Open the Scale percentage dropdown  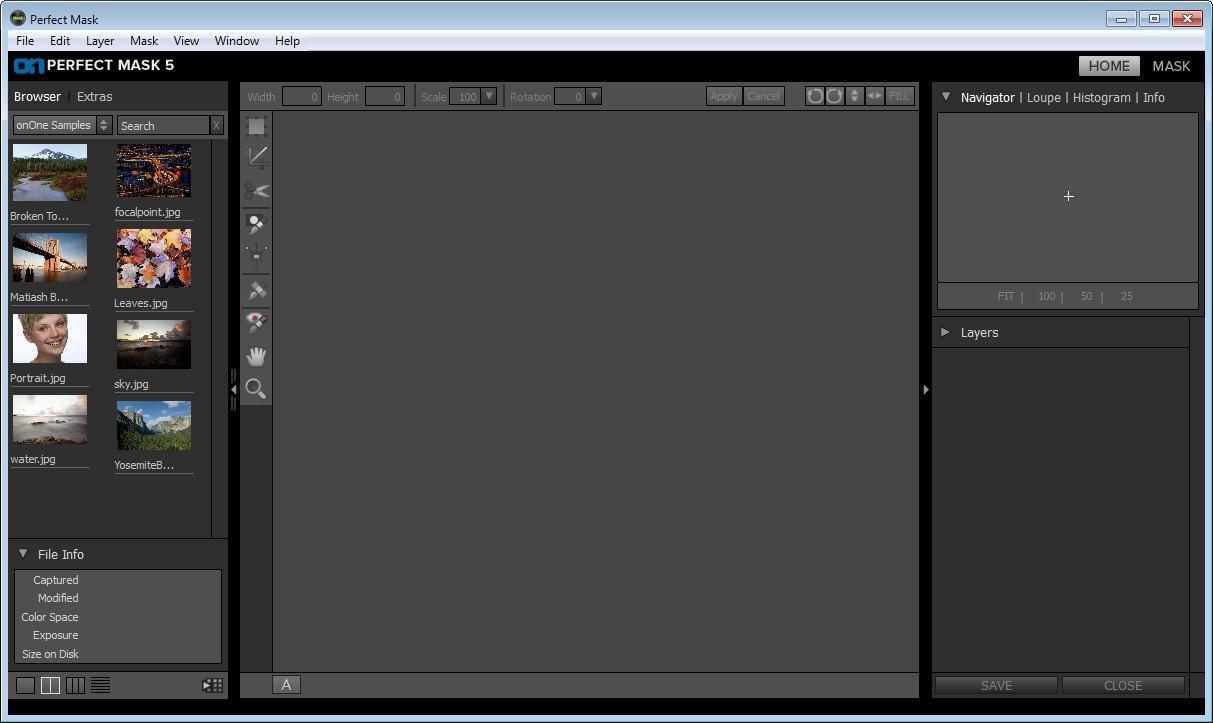pyautogui.click(x=489, y=96)
